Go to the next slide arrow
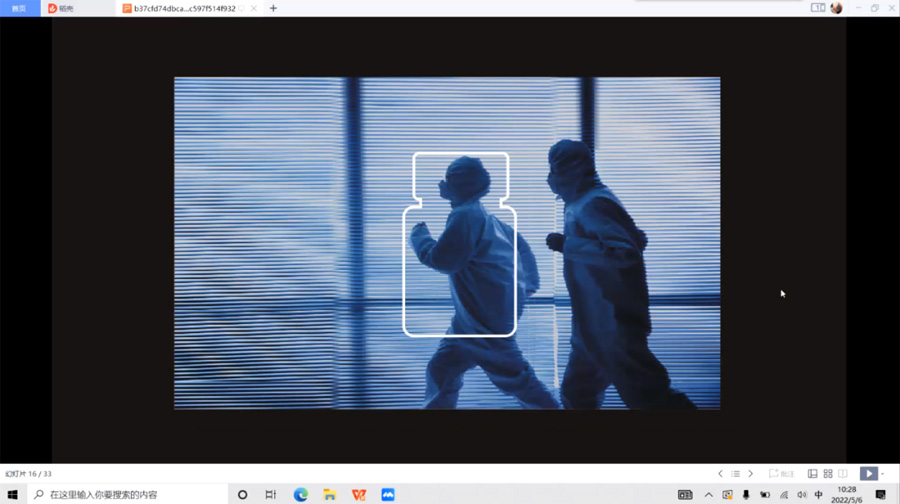Image resolution: width=900 pixels, height=504 pixels. click(x=751, y=474)
